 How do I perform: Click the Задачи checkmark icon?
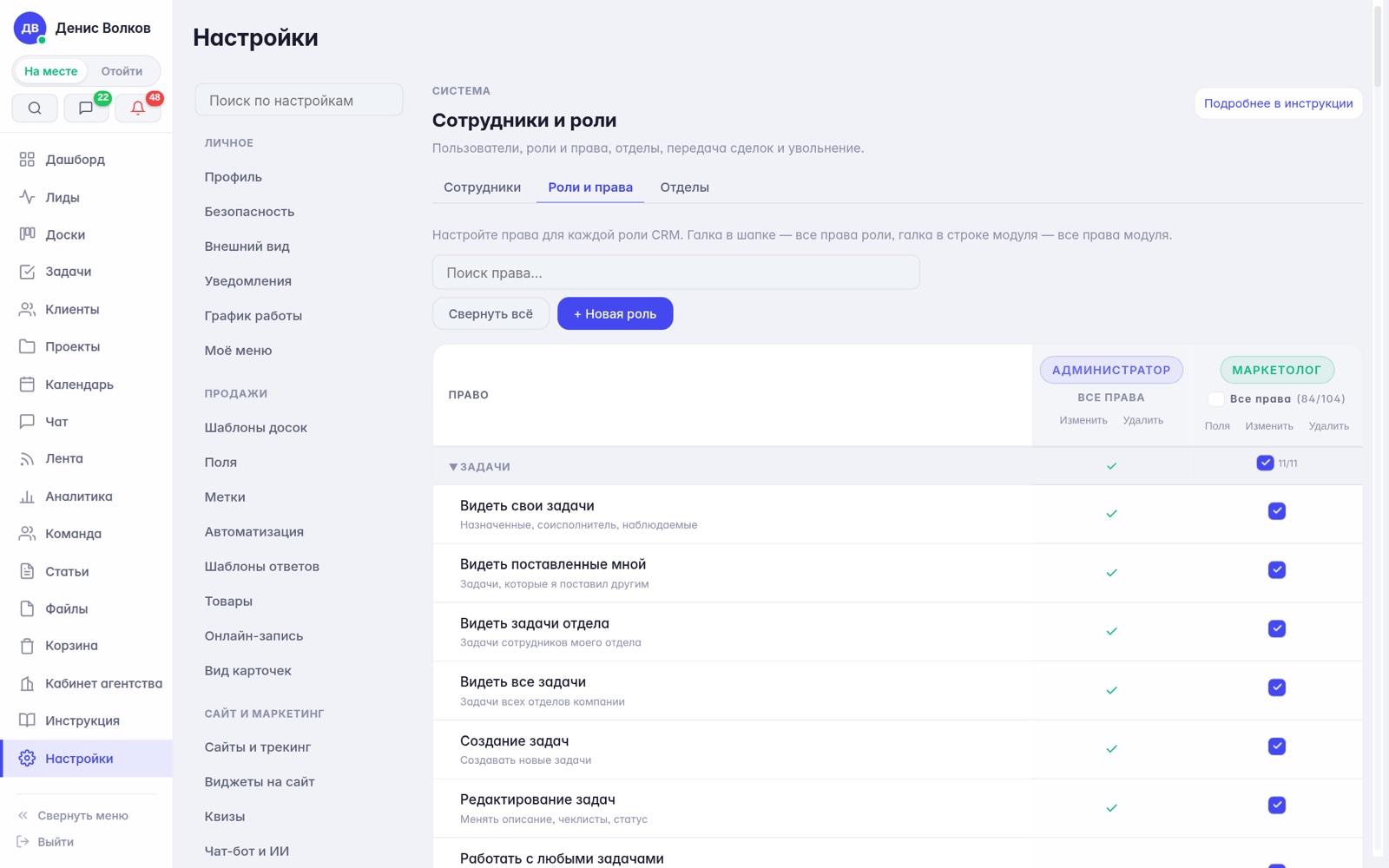tap(27, 272)
